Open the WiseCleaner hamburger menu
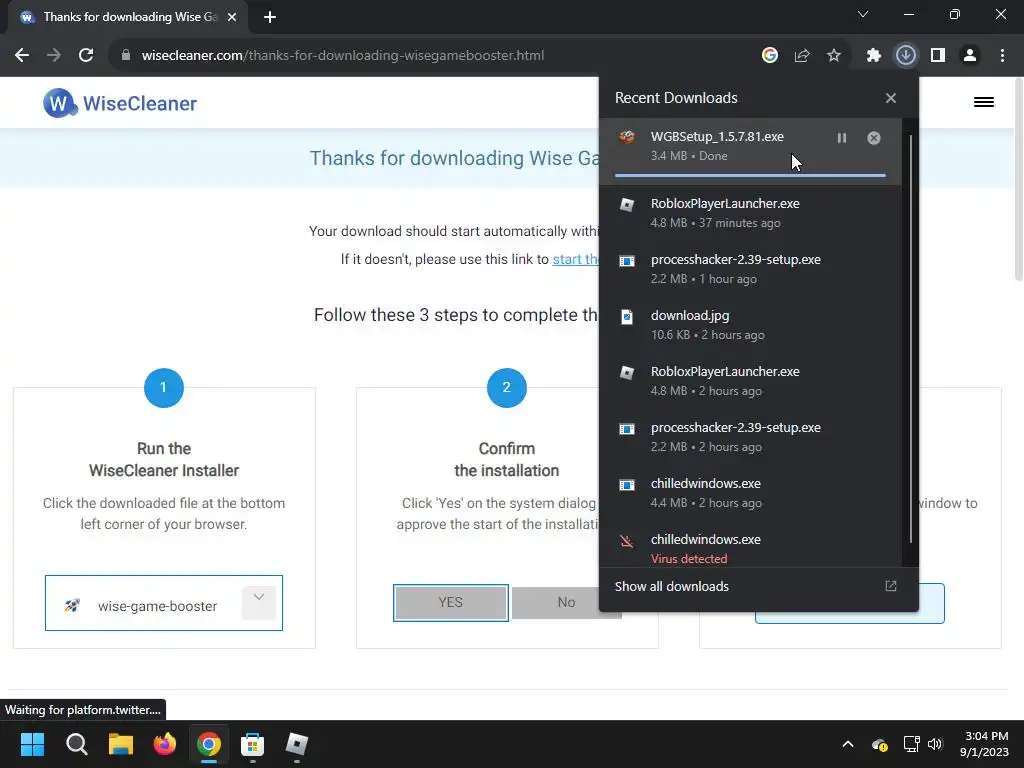Image resolution: width=1024 pixels, height=768 pixels. click(984, 102)
